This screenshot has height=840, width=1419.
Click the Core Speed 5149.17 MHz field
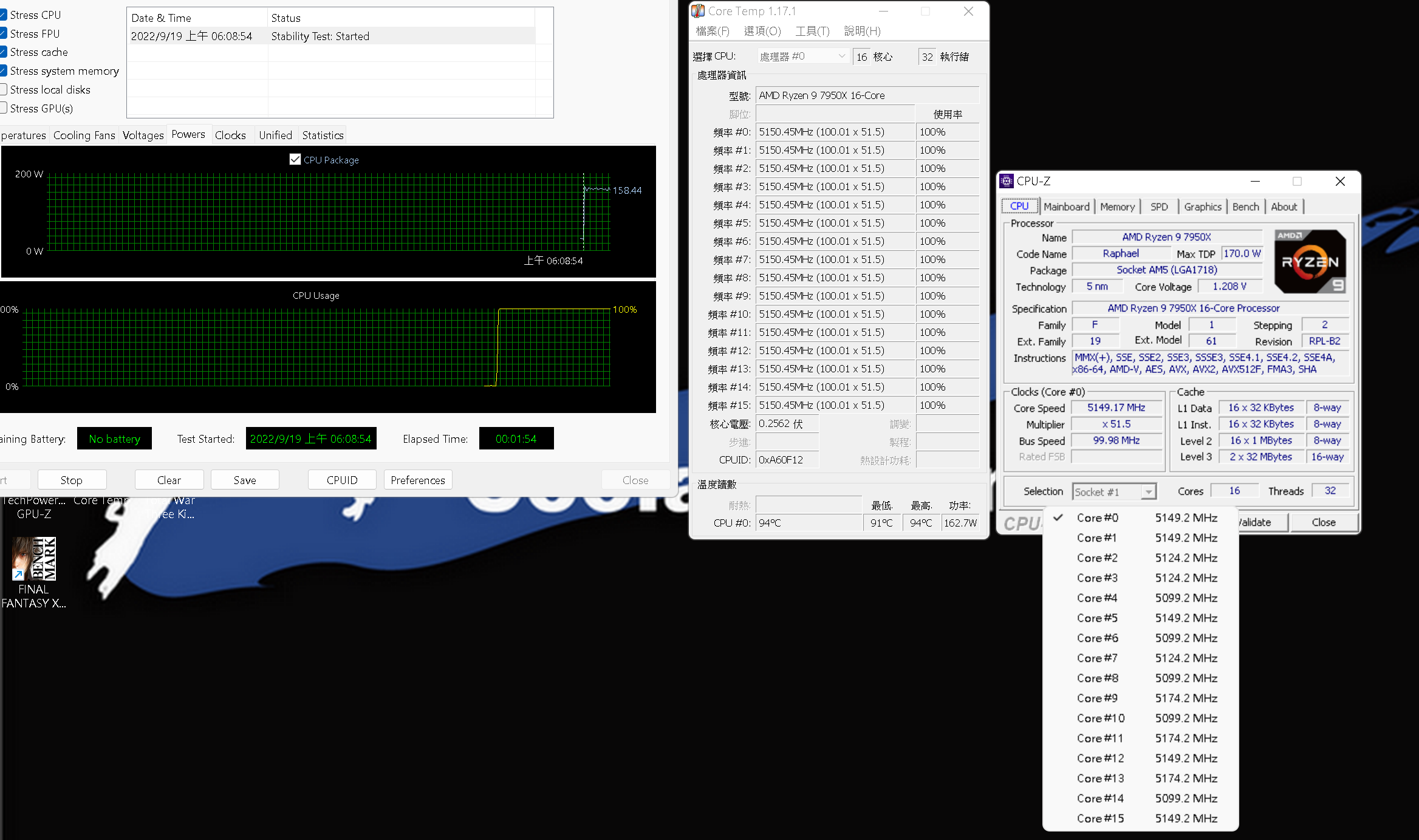tap(1116, 408)
